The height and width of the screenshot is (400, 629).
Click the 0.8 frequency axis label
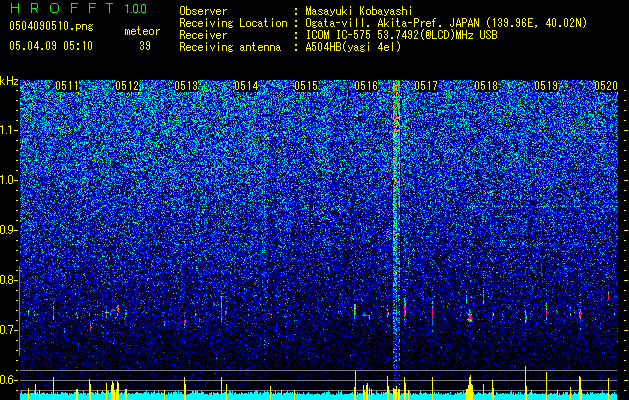point(7,280)
